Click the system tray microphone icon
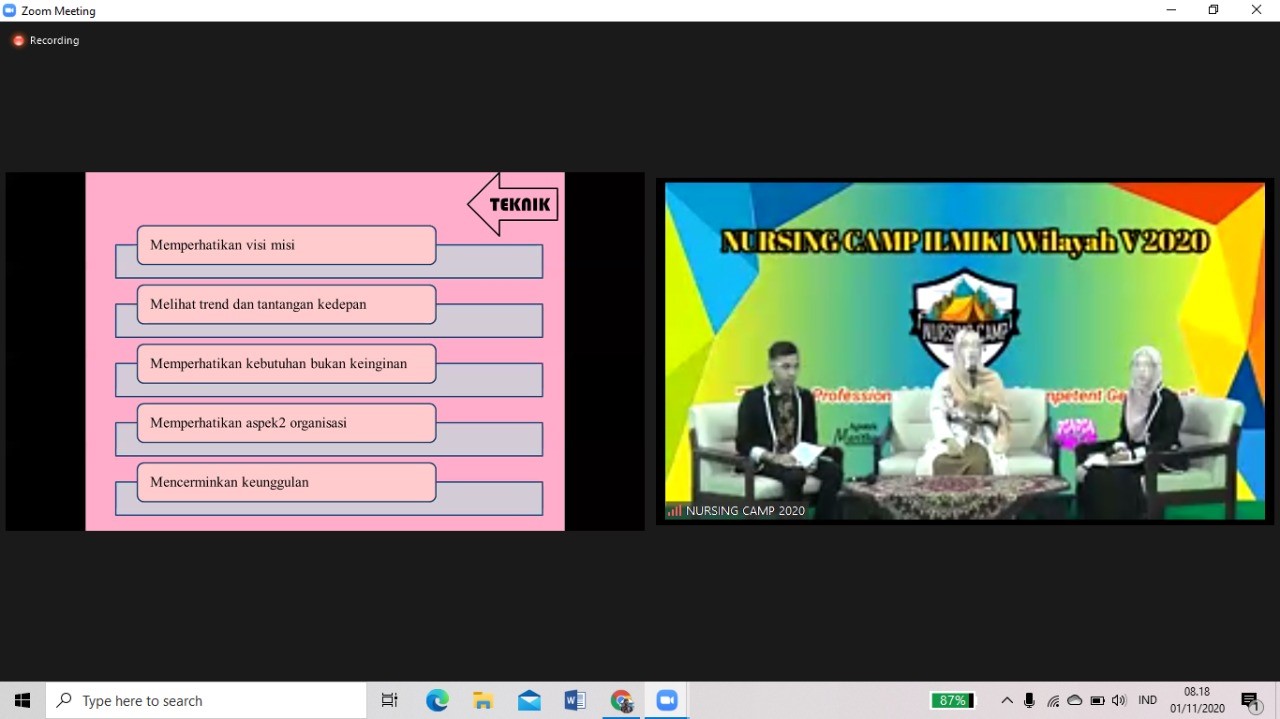The image size is (1280, 719). point(1030,701)
